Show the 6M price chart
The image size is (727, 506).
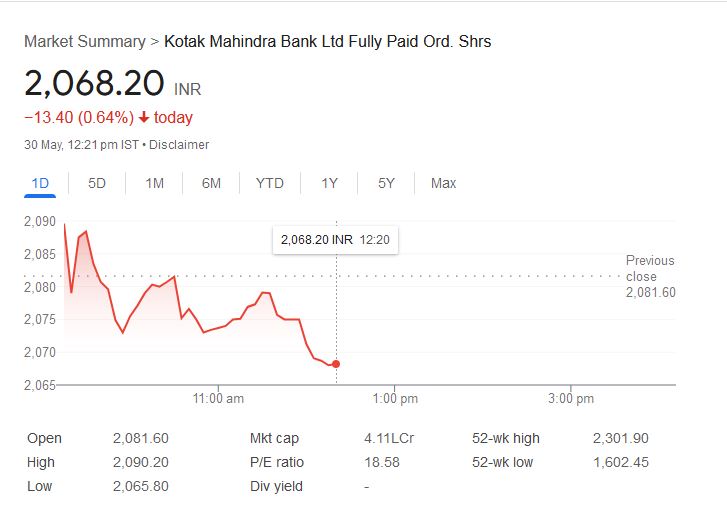[211, 183]
